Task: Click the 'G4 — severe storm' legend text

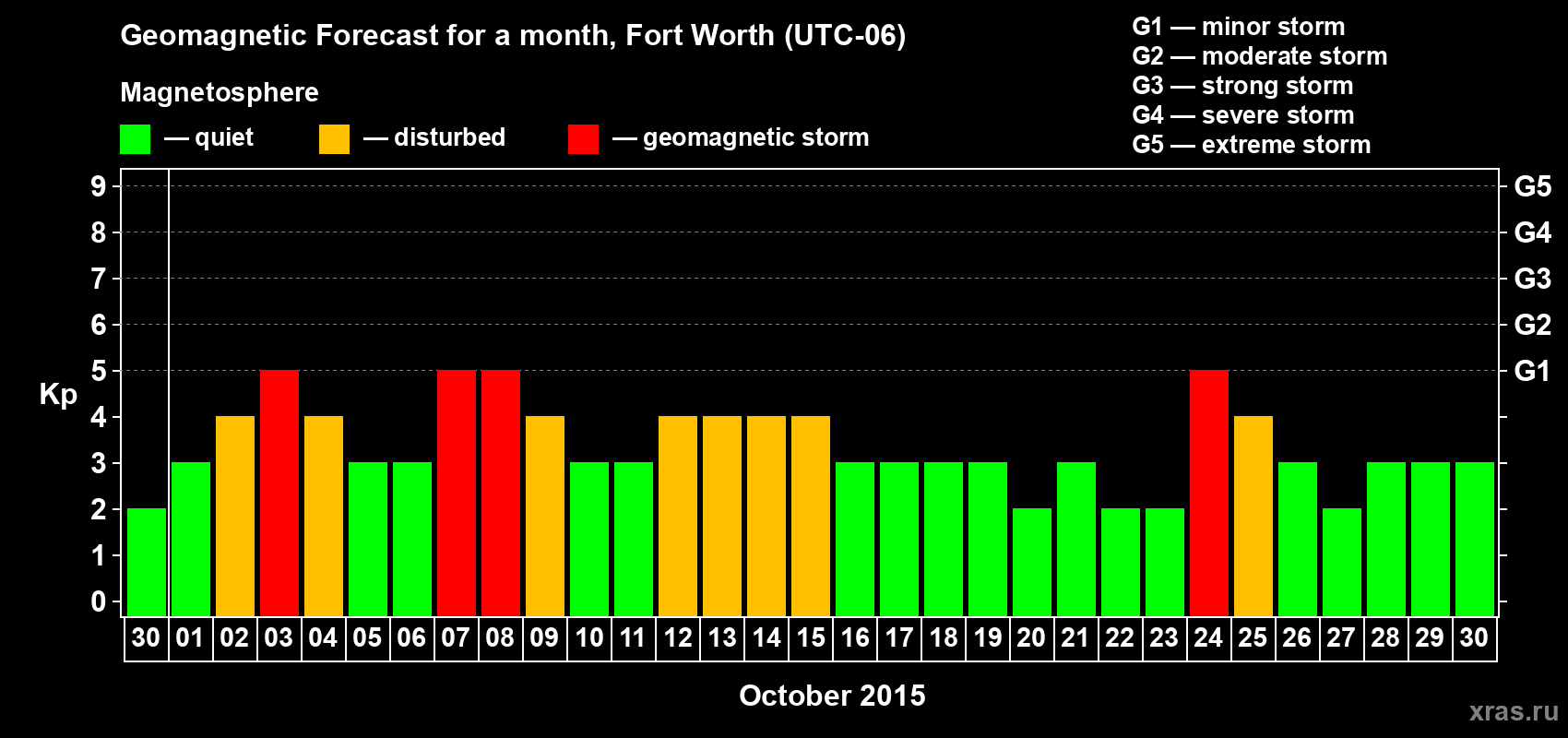Action: 1243,115
